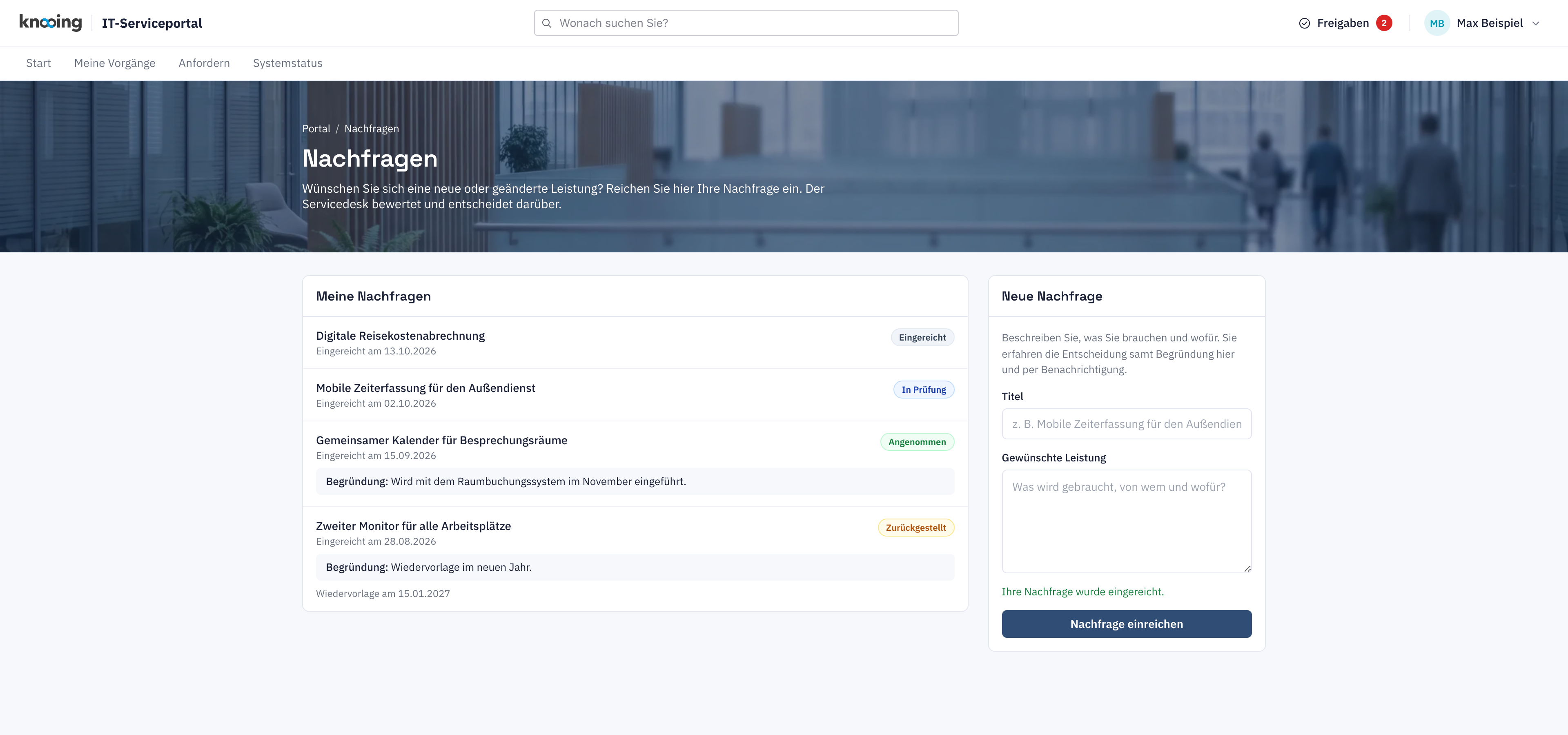The image size is (1568, 735).
Task: Focus the Gewünschte Leistung textarea
Action: point(1127,521)
